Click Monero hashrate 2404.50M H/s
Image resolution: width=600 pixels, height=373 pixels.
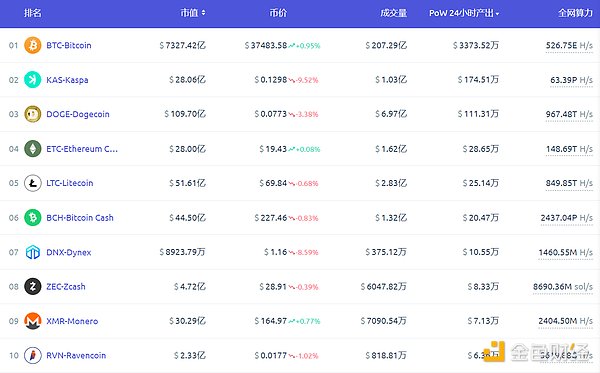coord(566,321)
